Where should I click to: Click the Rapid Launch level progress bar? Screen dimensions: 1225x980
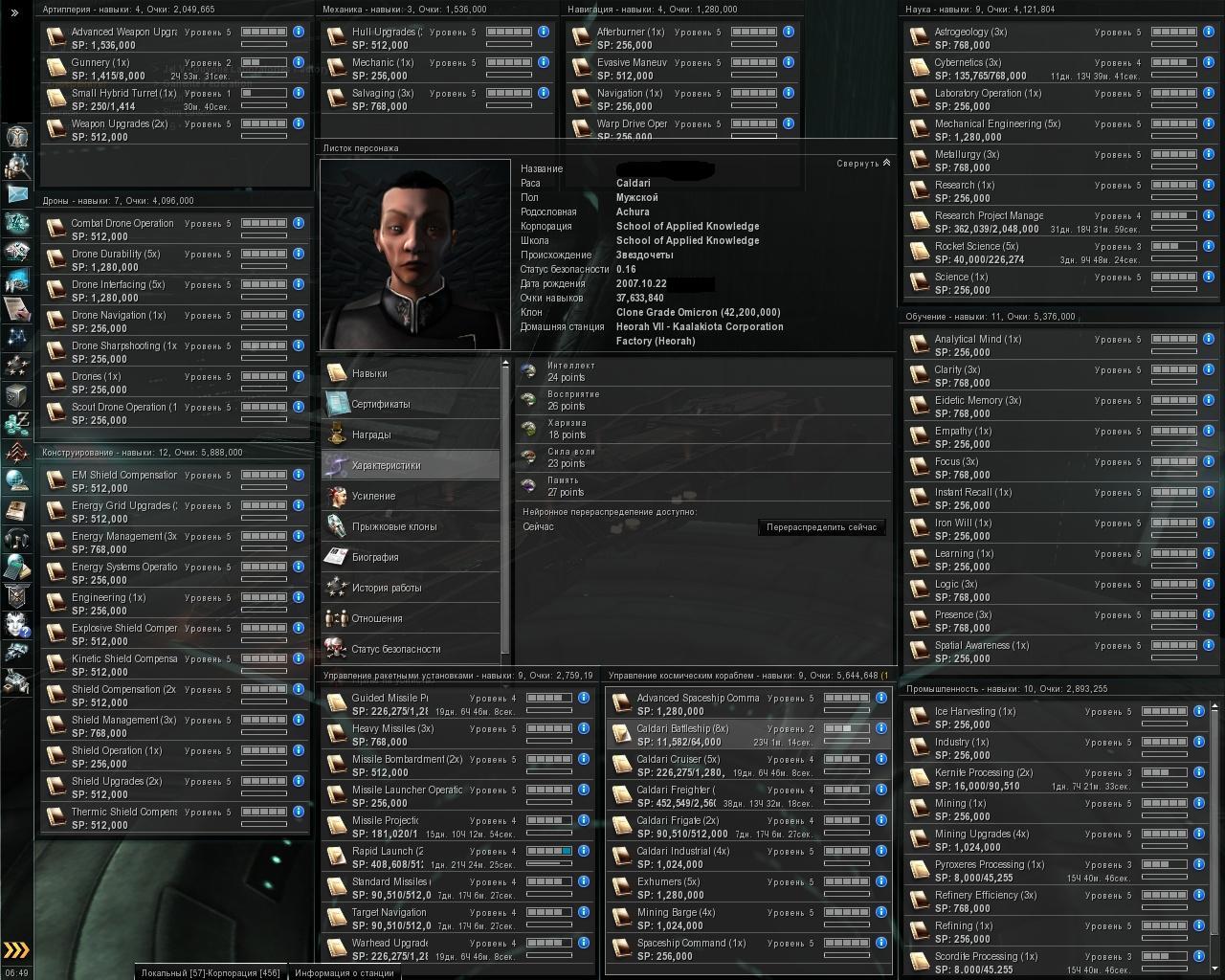[x=548, y=851]
